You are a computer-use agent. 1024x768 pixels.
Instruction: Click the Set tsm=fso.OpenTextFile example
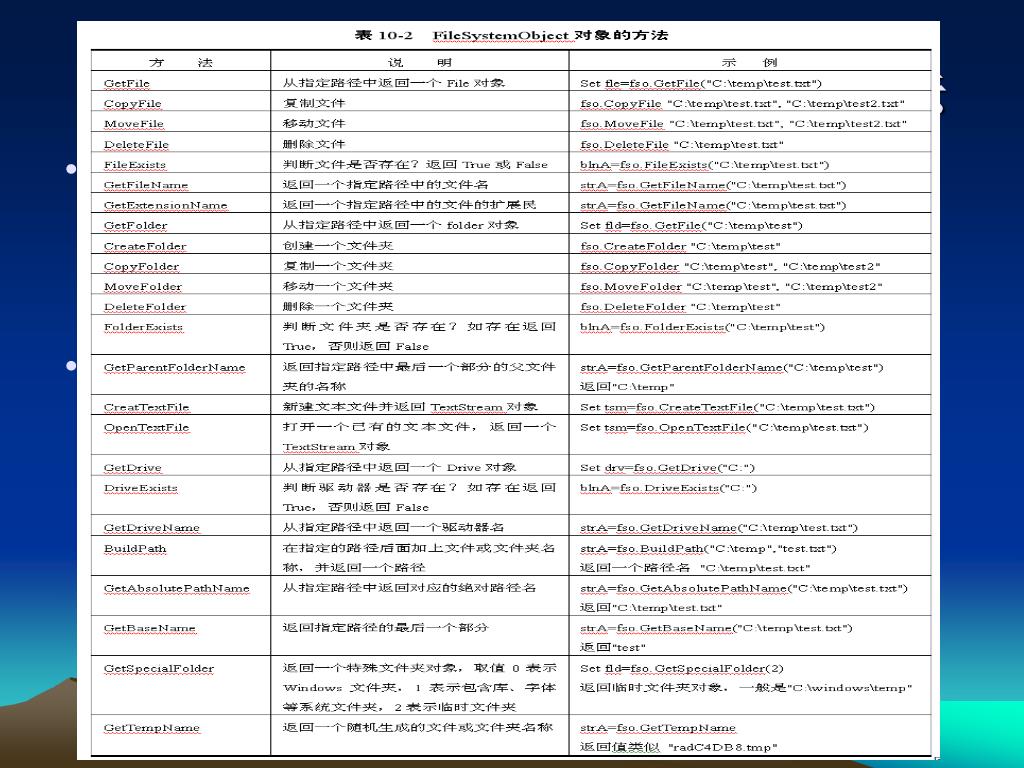pos(724,428)
